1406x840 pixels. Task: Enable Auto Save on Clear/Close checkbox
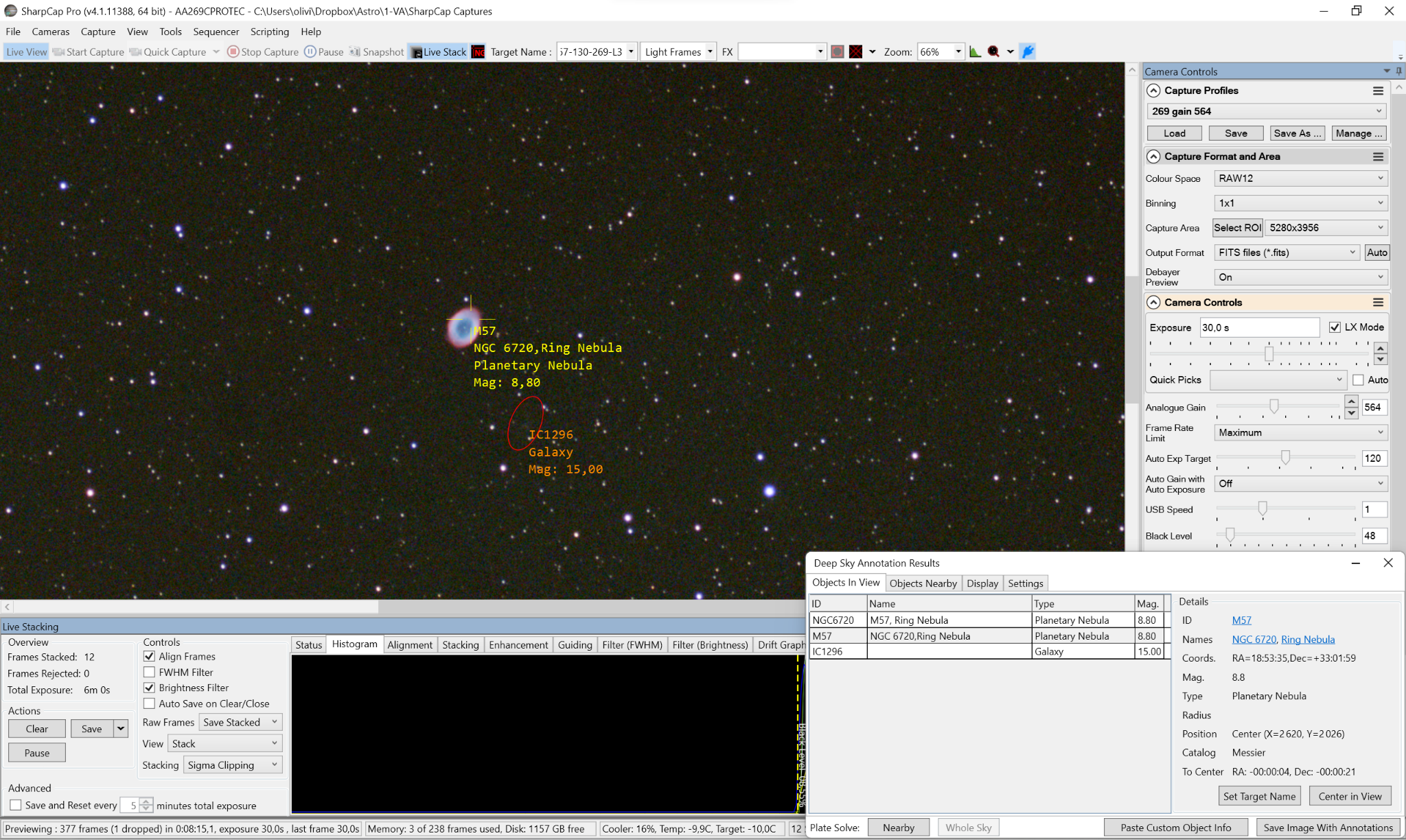tap(149, 703)
